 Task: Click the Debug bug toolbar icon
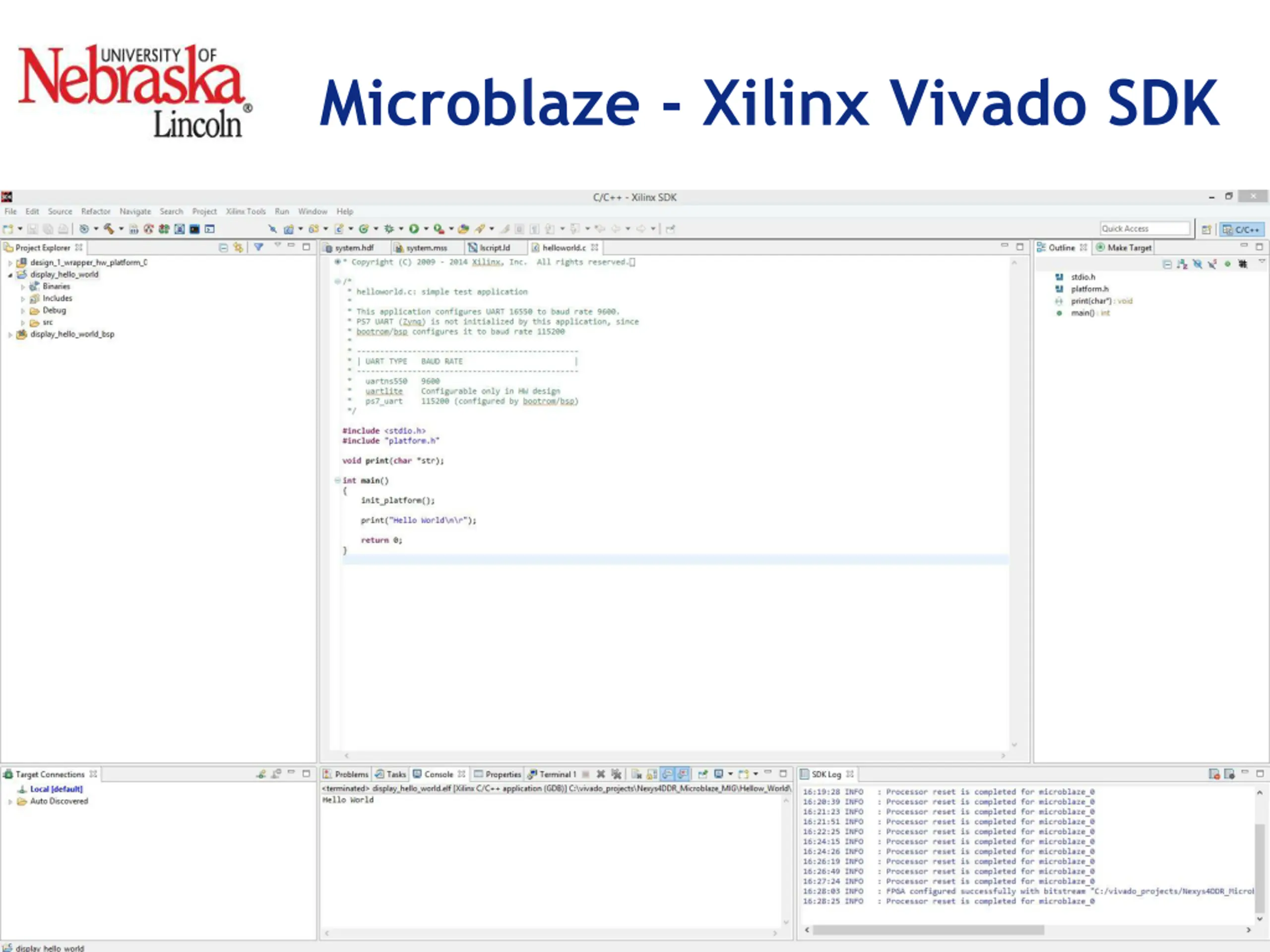(389, 229)
